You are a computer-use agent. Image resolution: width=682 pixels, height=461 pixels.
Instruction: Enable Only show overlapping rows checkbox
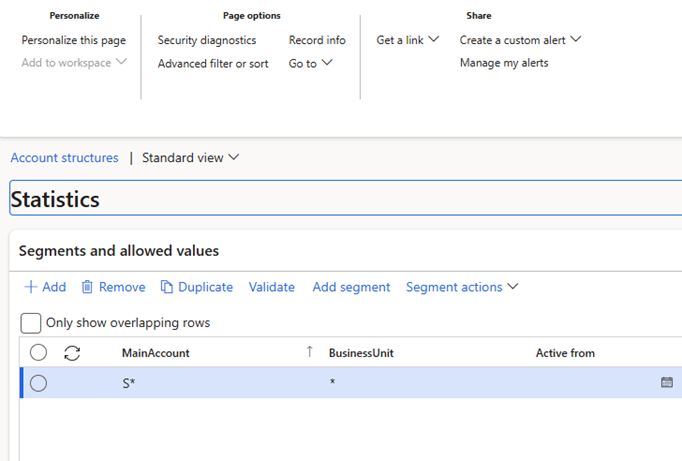pyautogui.click(x=31, y=323)
